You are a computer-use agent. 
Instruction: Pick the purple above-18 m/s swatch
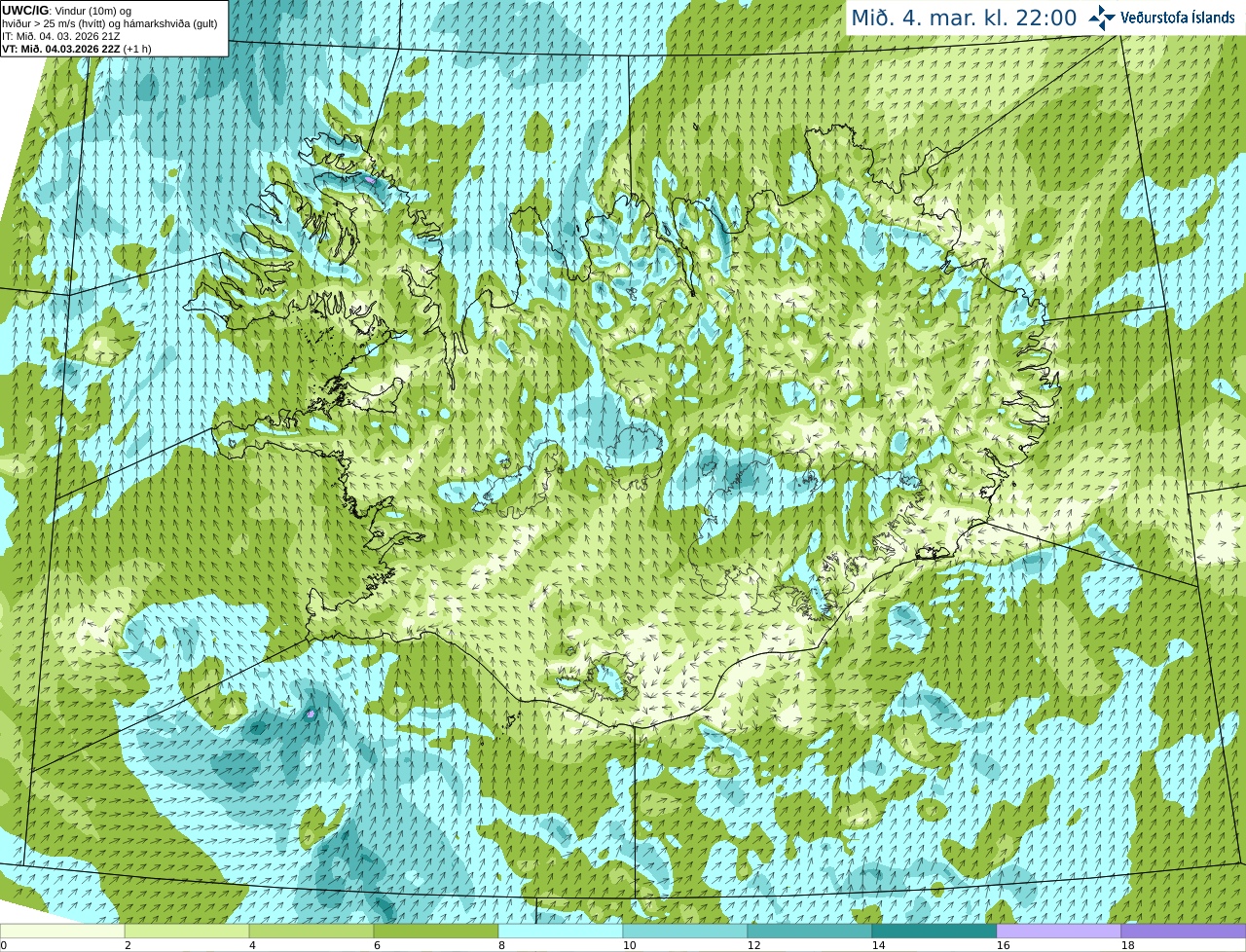(x=1184, y=931)
